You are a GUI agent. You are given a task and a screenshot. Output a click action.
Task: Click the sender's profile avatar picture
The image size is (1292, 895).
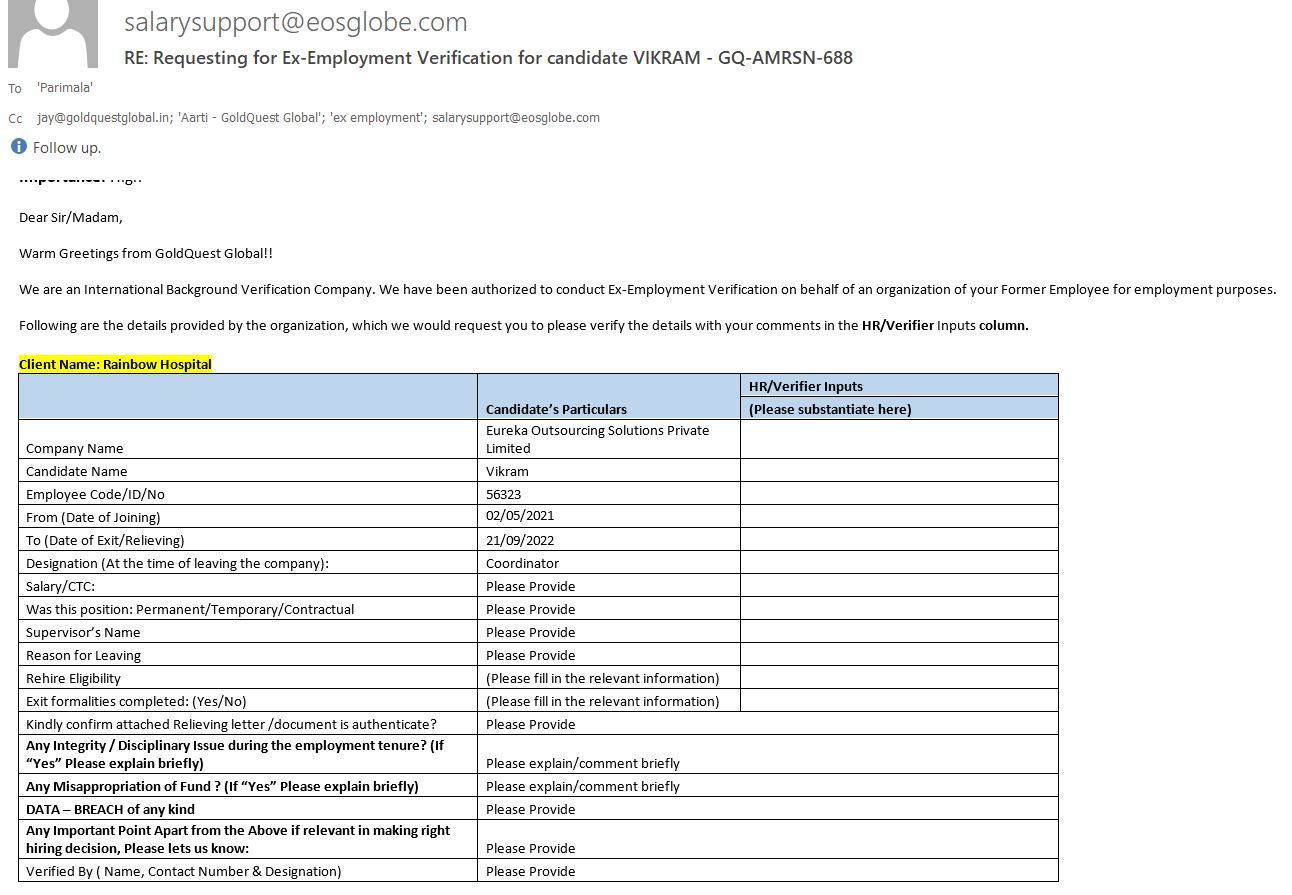pyautogui.click(x=53, y=34)
